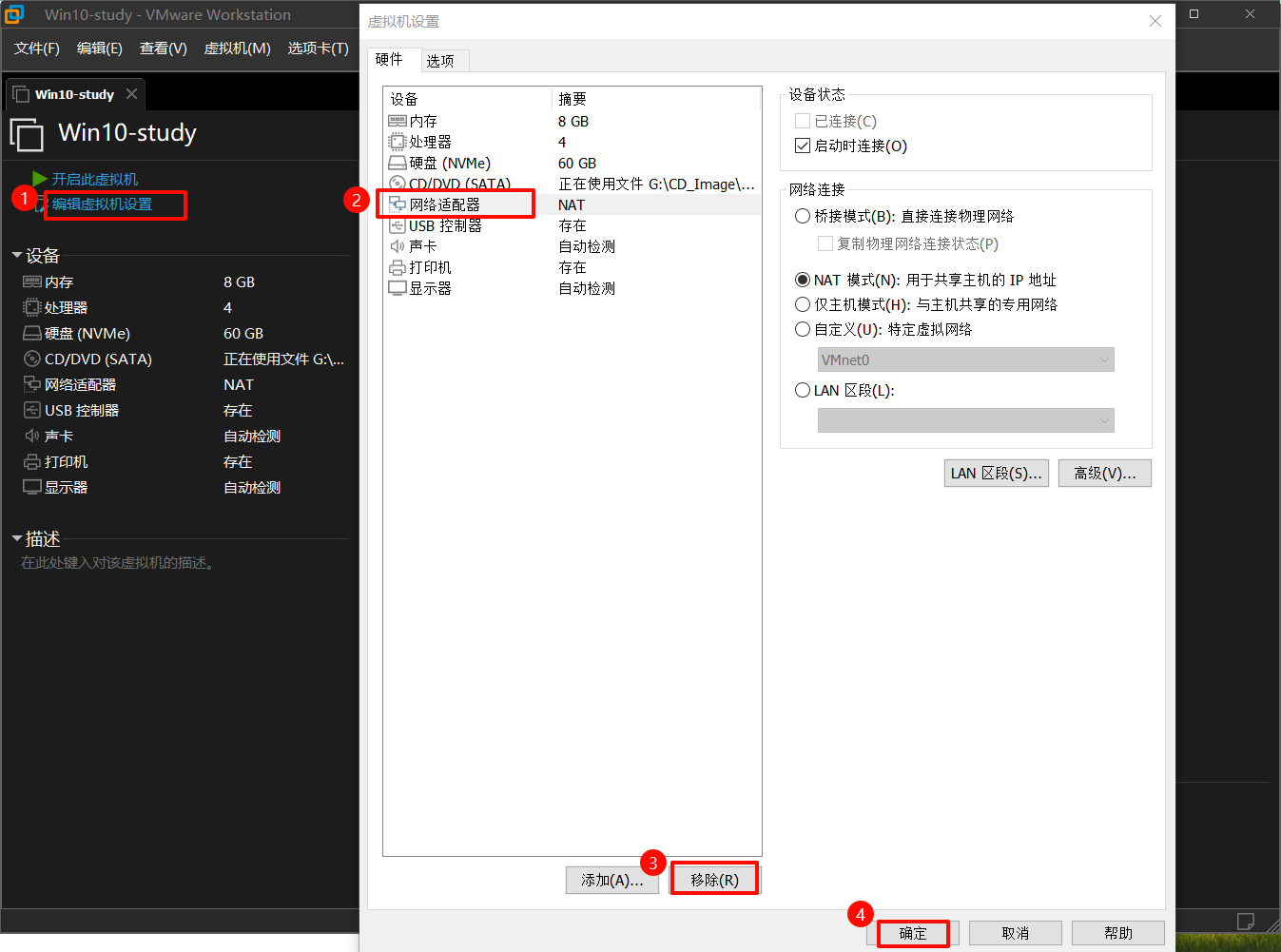Select bridged mode radio button
Viewport: 1281px width, 952px height.
coord(803,216)
